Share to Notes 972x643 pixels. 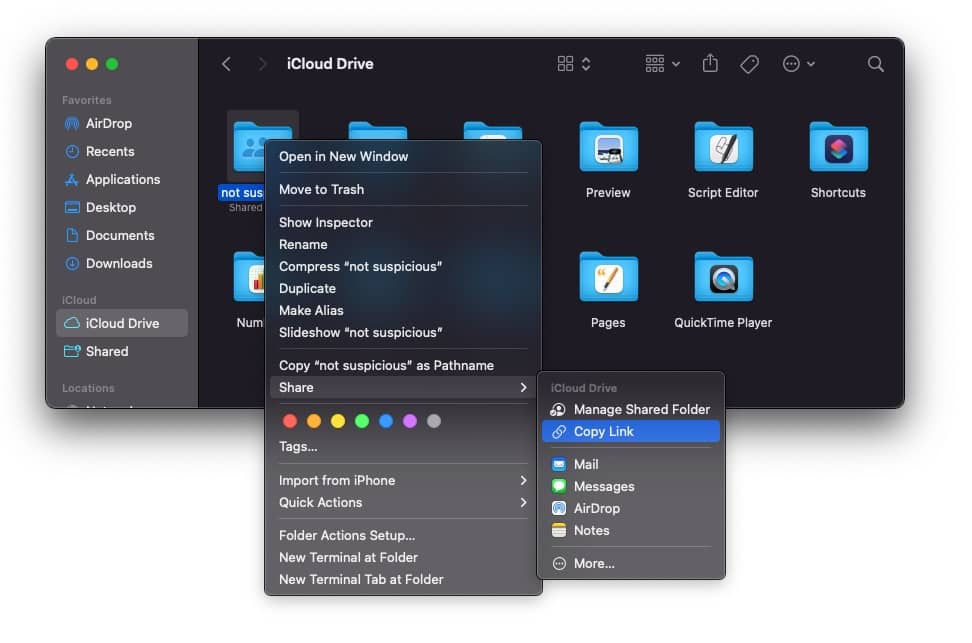[631, 531]
